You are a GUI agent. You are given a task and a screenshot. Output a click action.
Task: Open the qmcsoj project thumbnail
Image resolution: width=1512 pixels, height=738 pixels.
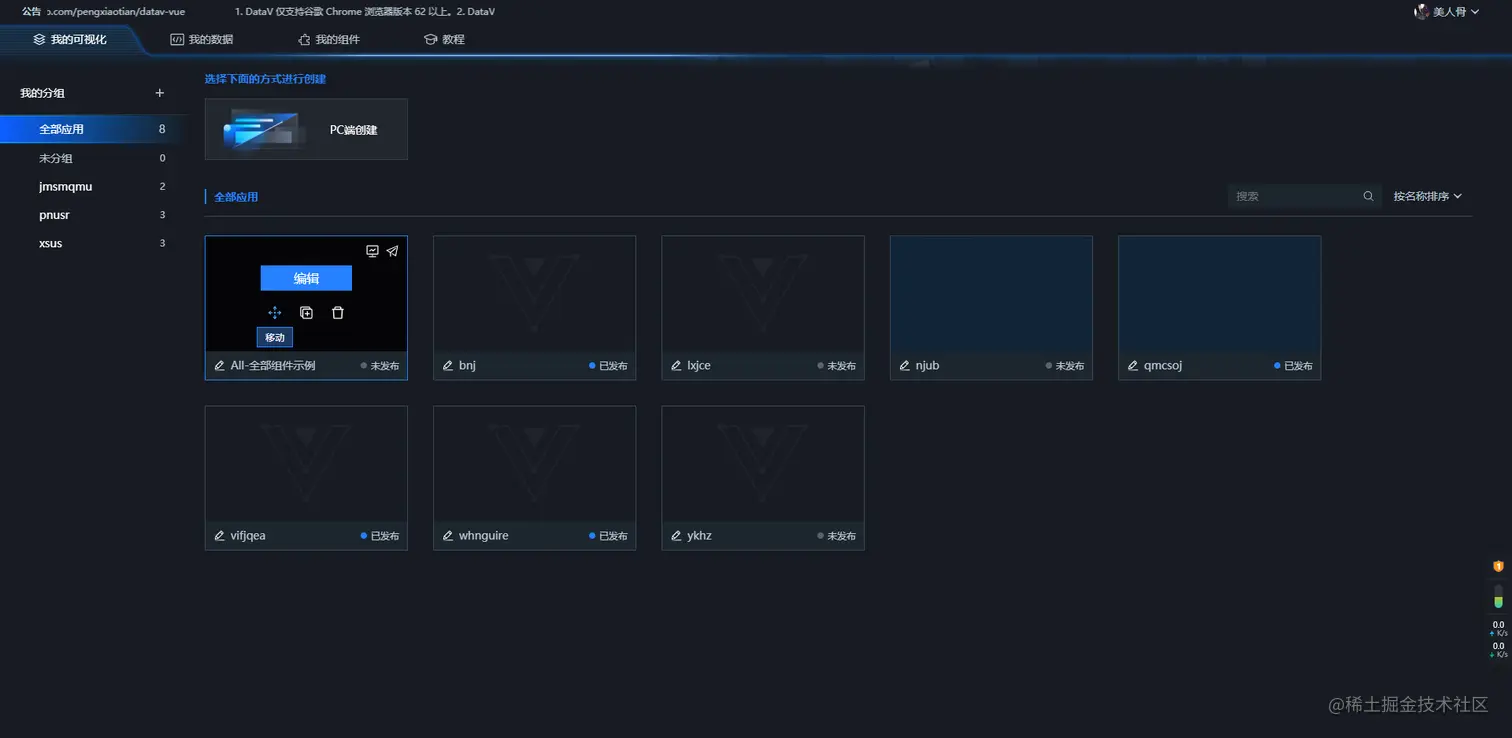(1219, 294)
